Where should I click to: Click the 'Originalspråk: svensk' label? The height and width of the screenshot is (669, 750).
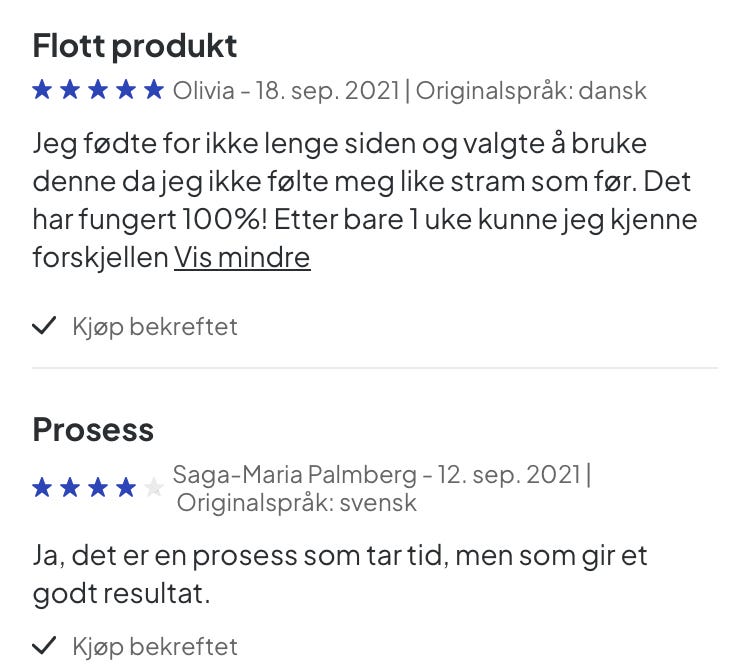(297, 502)
